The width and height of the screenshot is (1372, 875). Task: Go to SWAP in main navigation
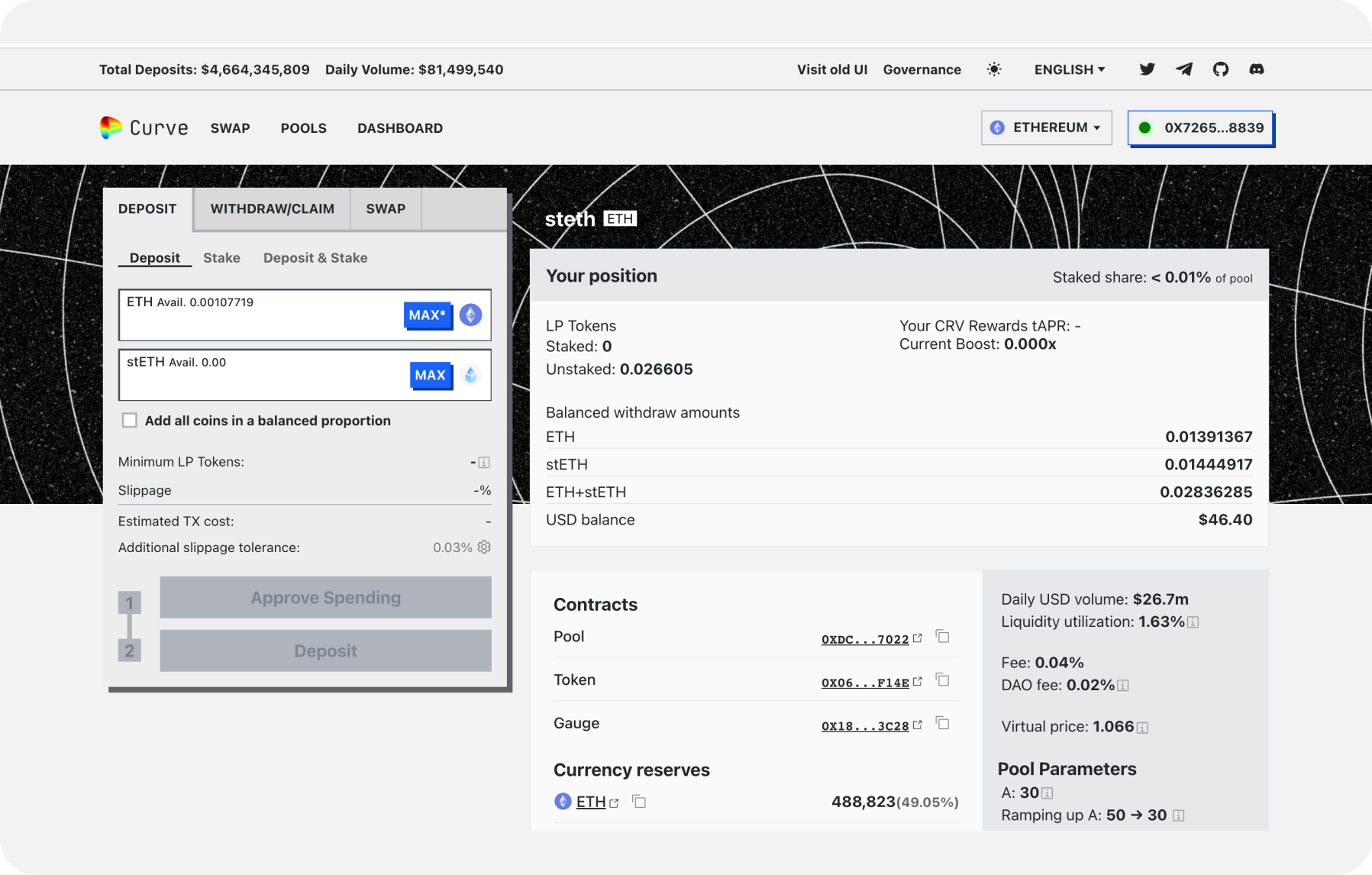[x=231, y=128]
